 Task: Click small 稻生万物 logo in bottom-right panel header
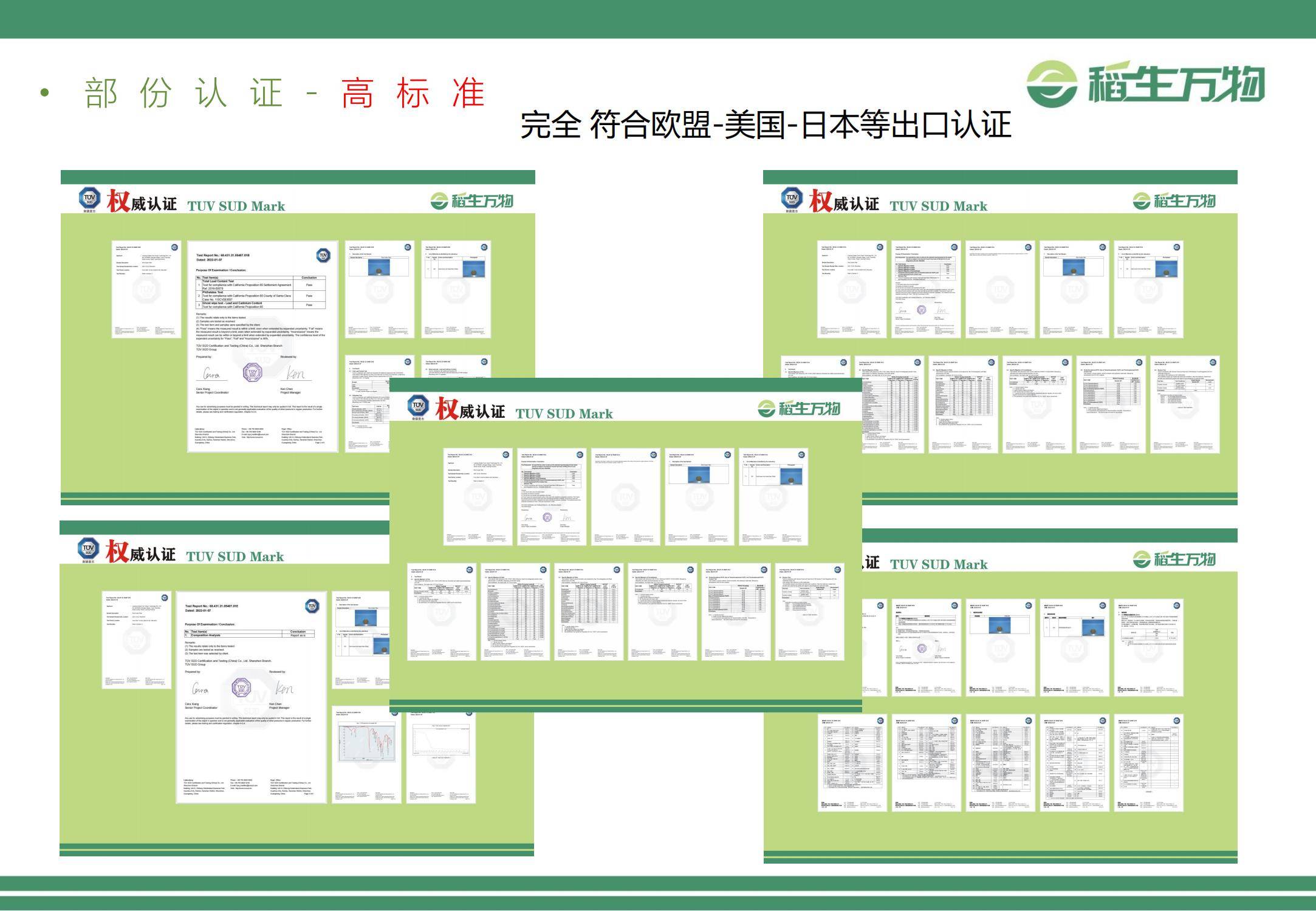pyautogui.click(x=1174, y=559)
